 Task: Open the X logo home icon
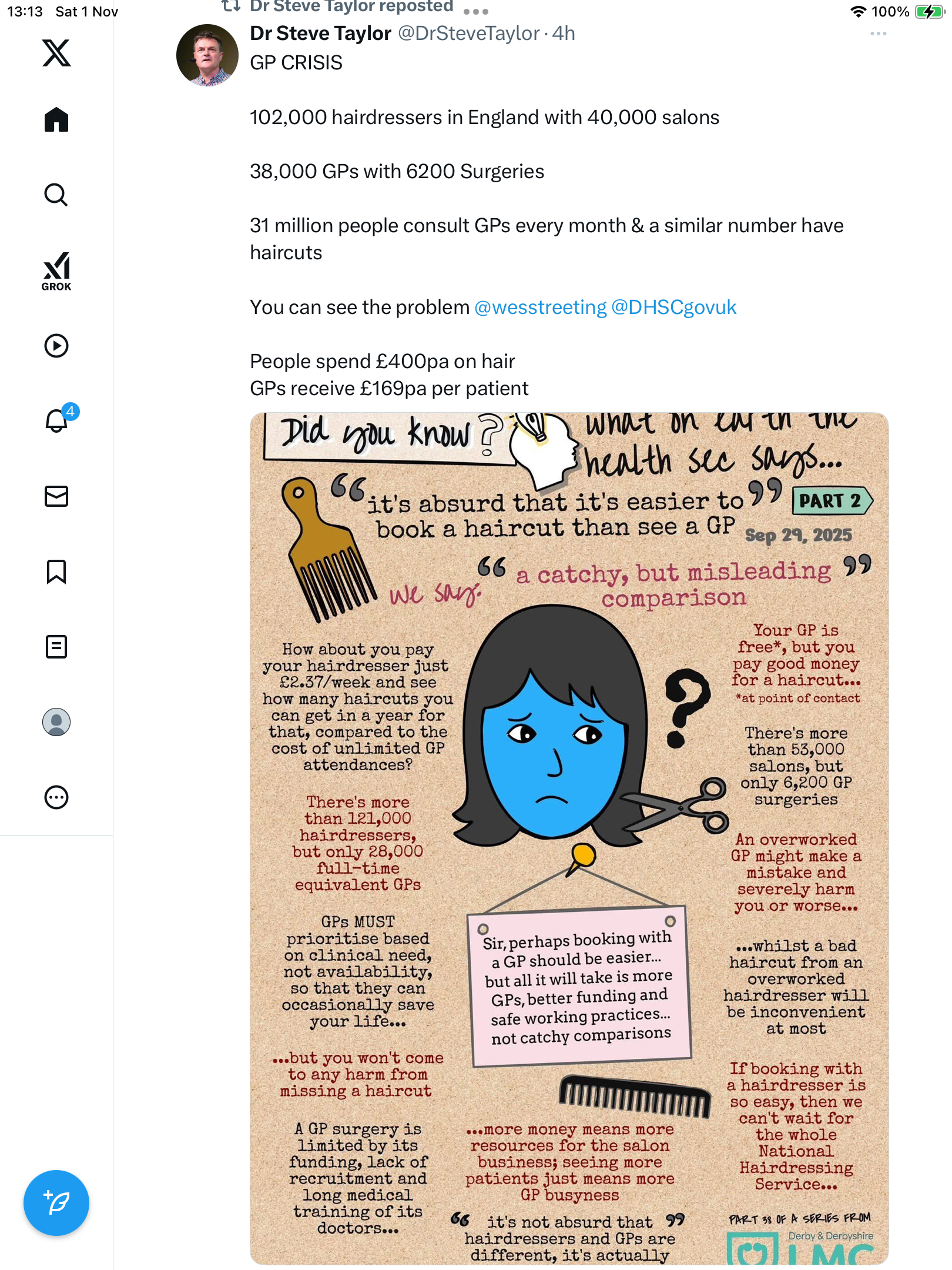[x=56, y=53]
